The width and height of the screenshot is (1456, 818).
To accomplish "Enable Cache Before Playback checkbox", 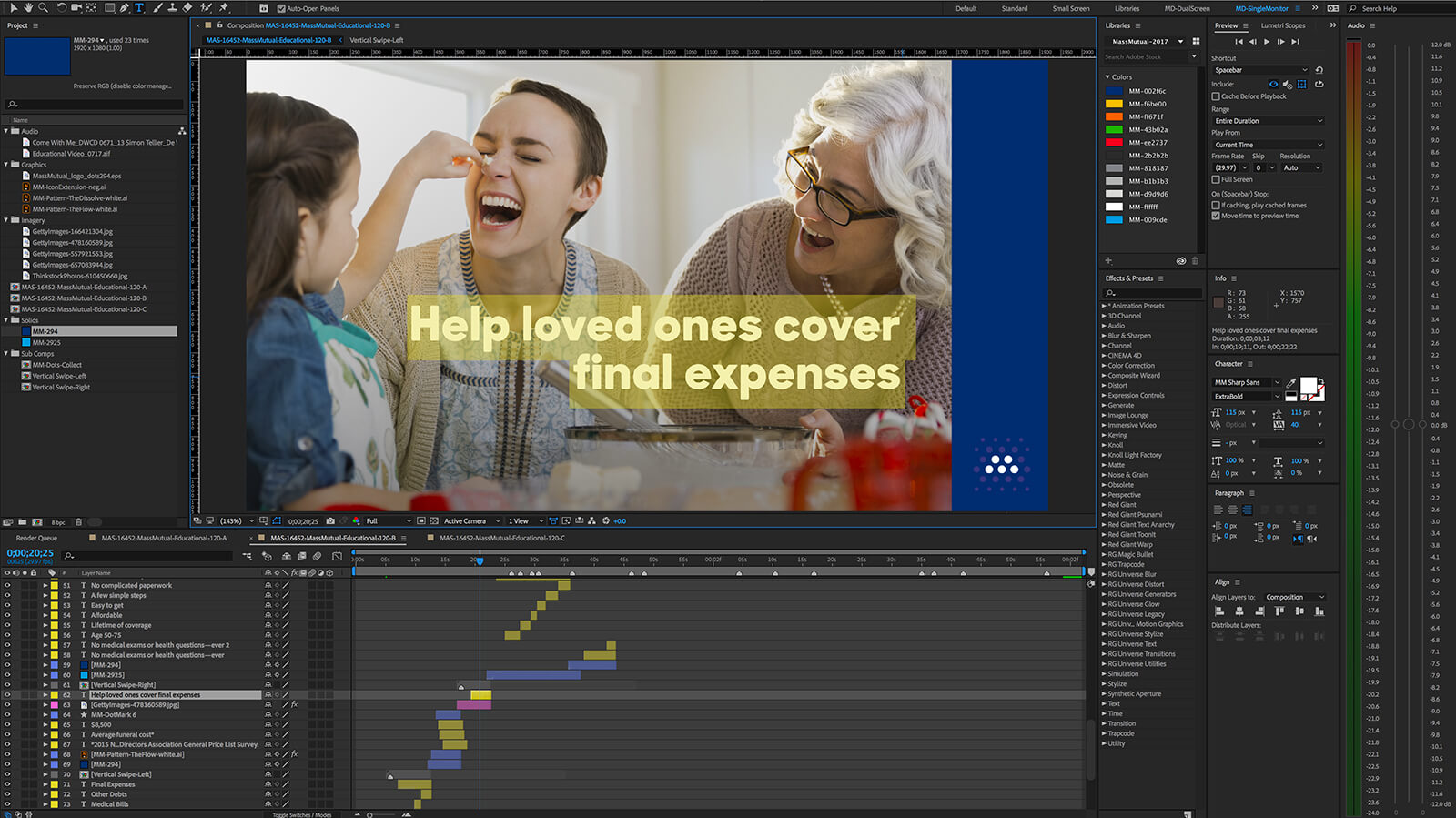I will coord(1216,96).
